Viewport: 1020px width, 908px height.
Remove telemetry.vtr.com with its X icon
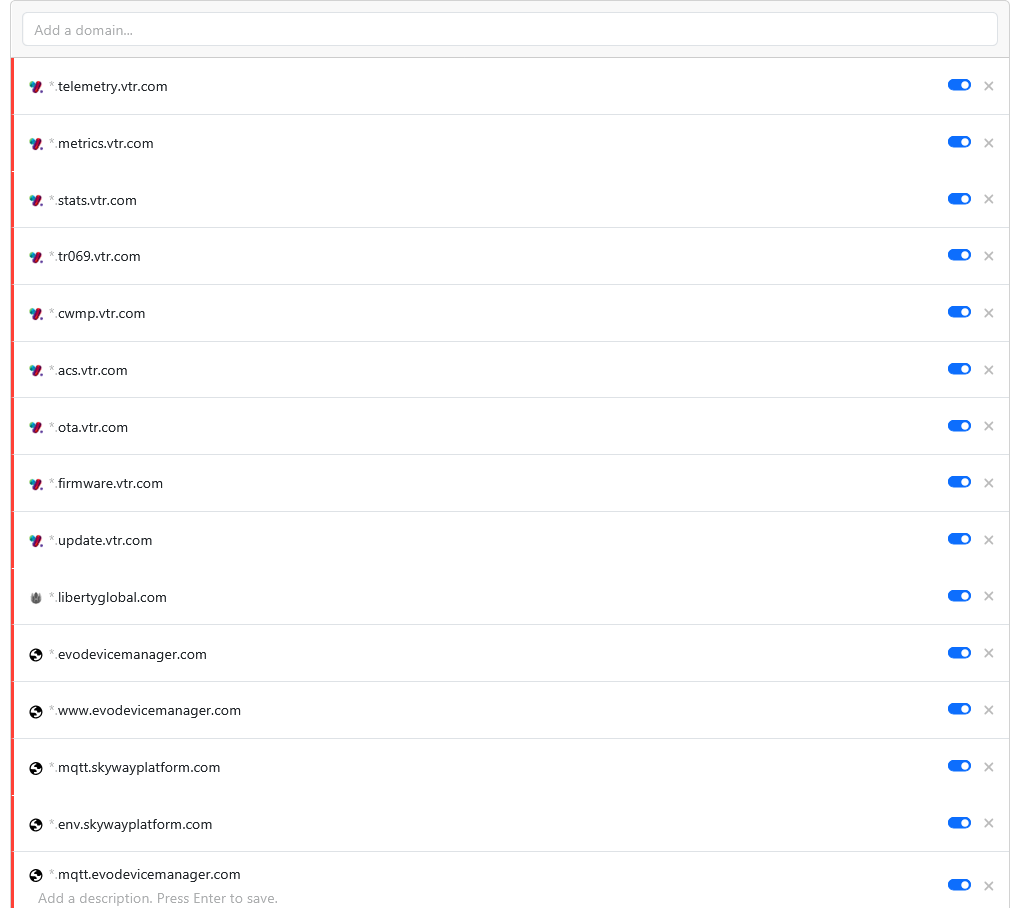coord(988,86)
